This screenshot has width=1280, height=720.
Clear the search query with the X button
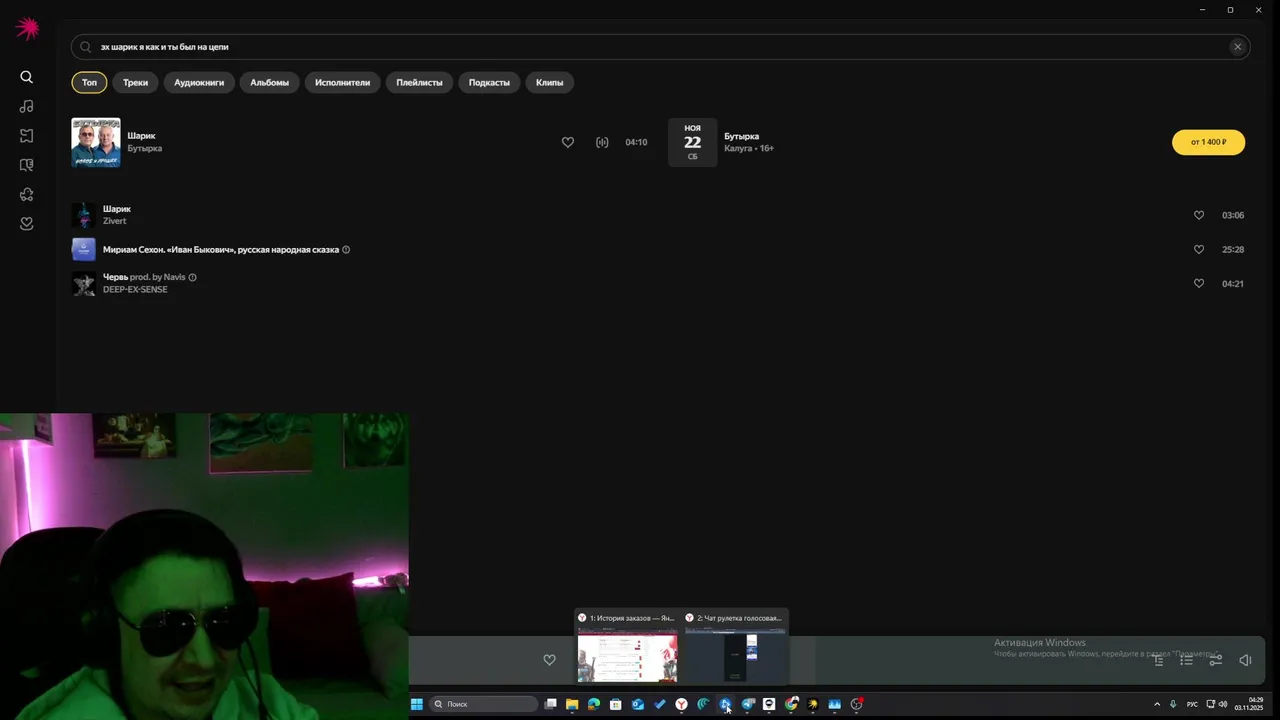tap(1237, 47)
